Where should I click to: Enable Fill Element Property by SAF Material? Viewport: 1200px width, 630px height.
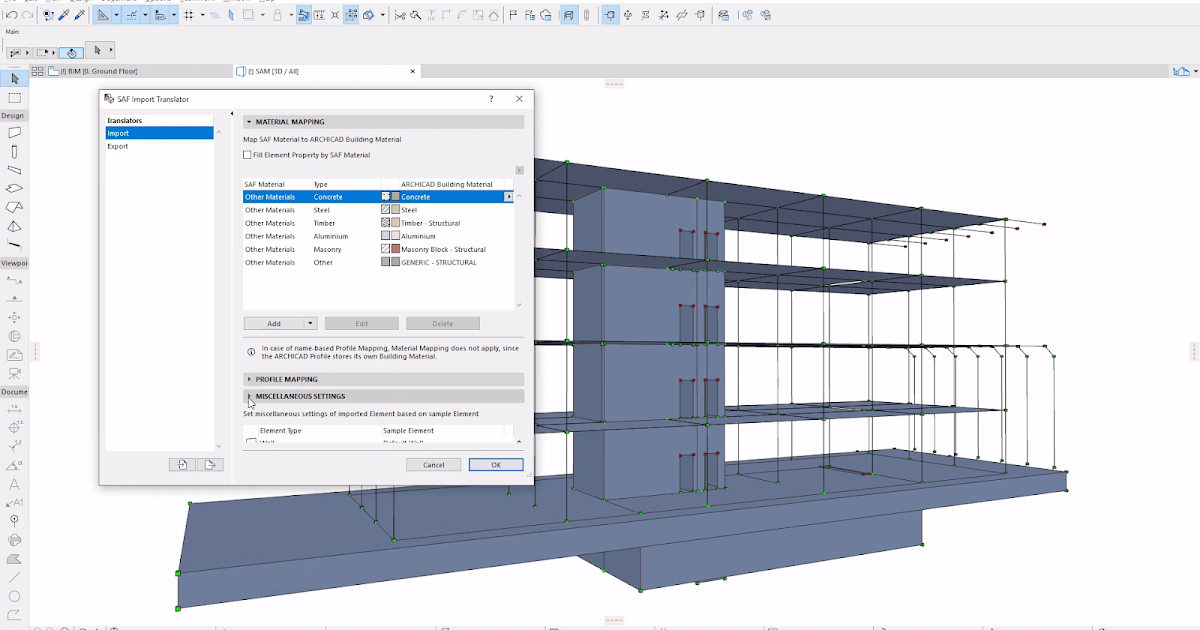(248, 155)
